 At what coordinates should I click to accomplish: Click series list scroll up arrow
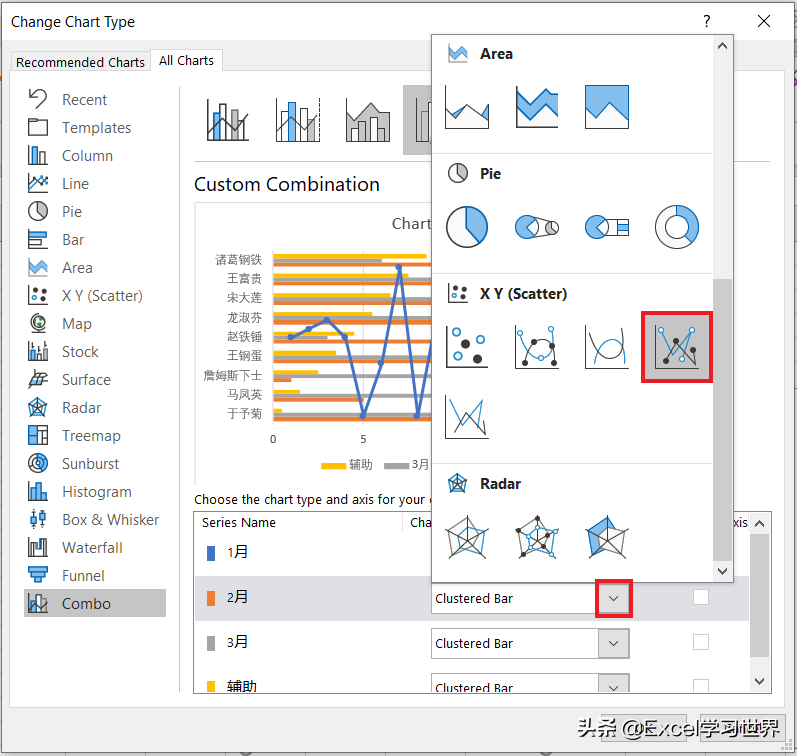pyautogui.click(x=759, y=524)
